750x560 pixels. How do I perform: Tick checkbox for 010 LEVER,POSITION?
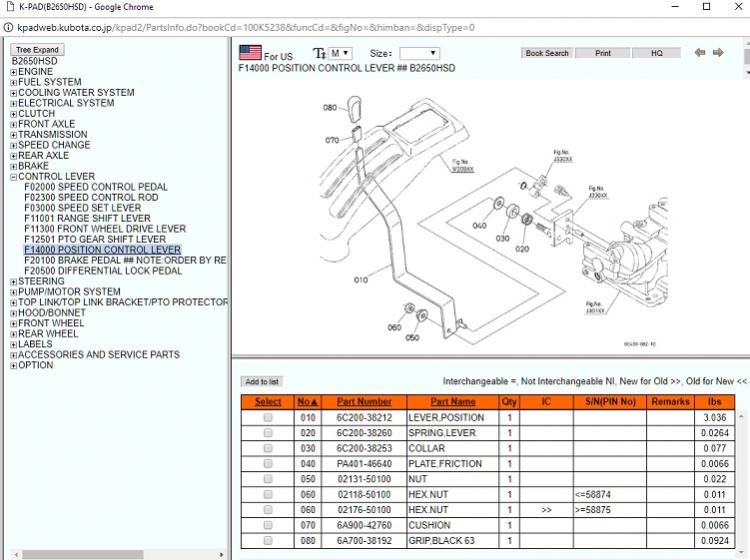tap(268, 417)
